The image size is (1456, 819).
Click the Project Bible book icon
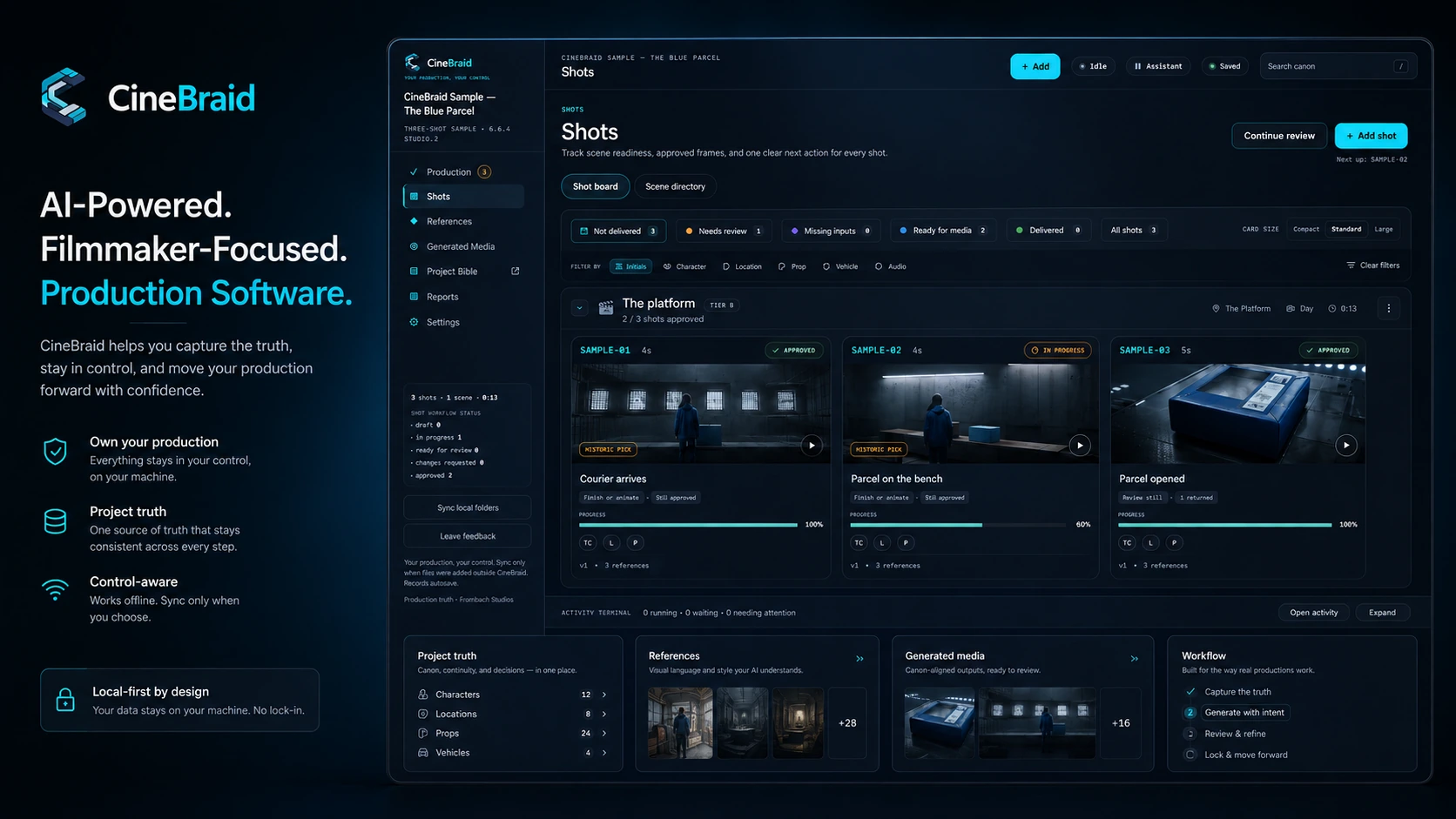click(x=414, y=272)
